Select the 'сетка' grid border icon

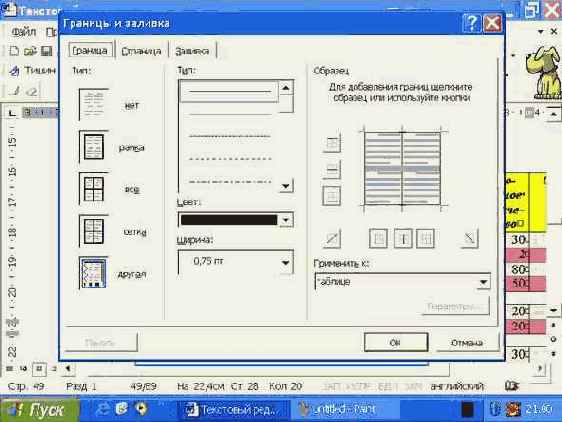click(x=94, y=231)
